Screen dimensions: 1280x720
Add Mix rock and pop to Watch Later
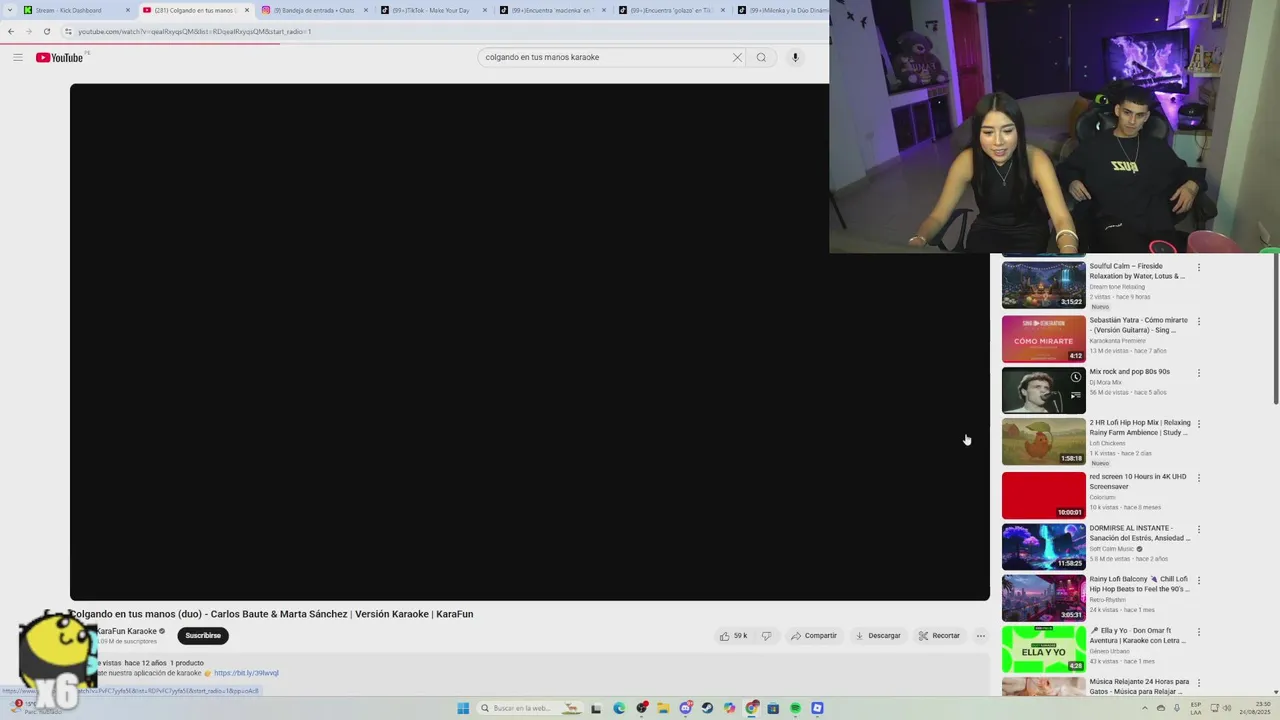tap(1075, 377)
